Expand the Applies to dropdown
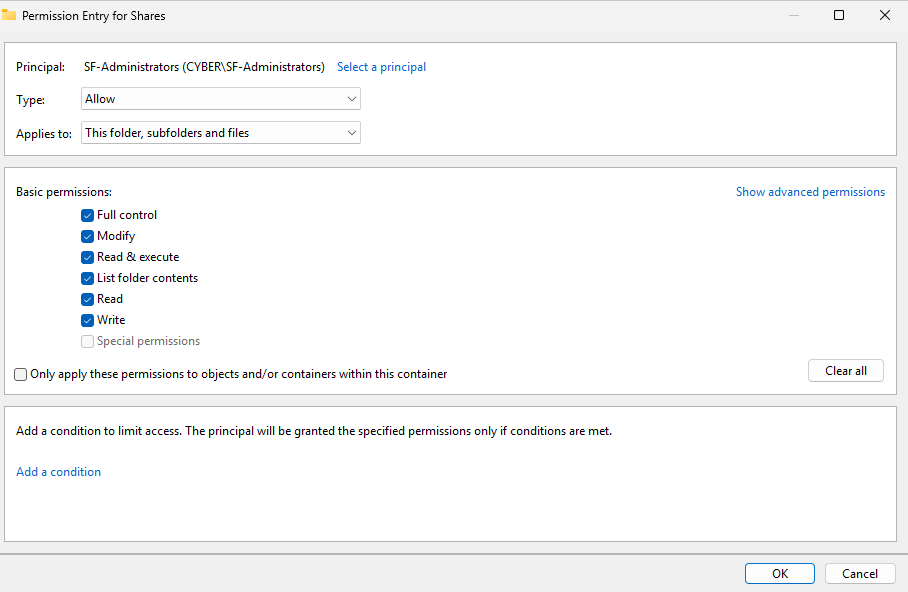 (220, 133)
